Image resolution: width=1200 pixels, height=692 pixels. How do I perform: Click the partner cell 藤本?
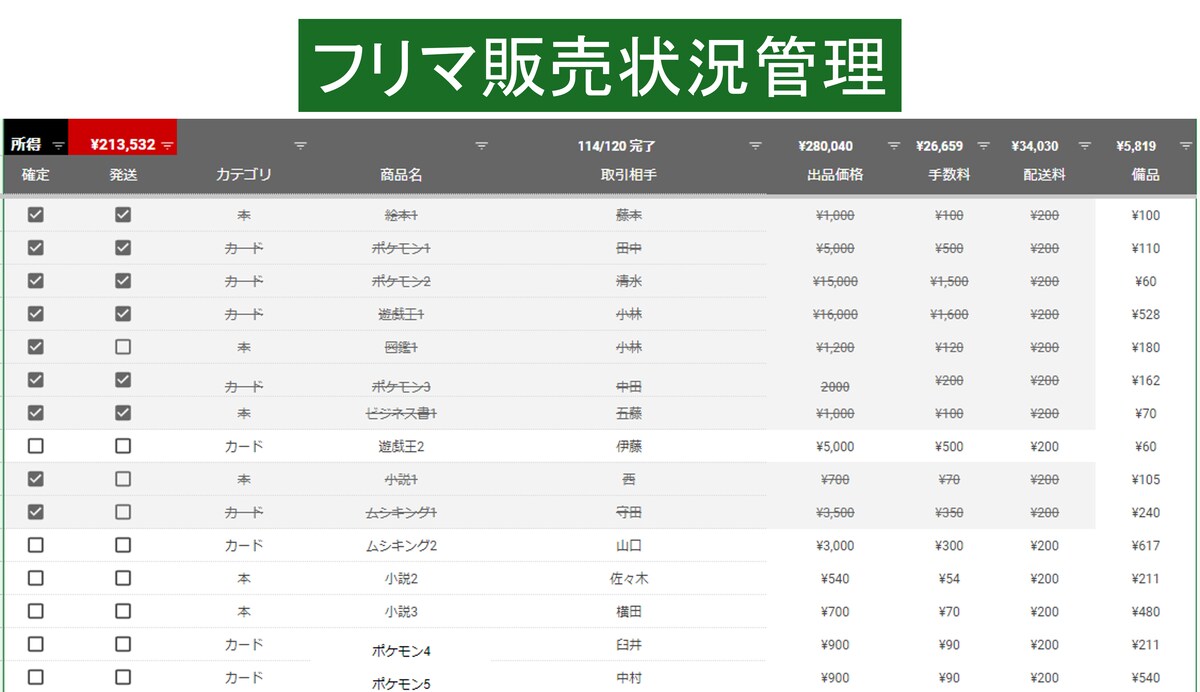point(629,214)
